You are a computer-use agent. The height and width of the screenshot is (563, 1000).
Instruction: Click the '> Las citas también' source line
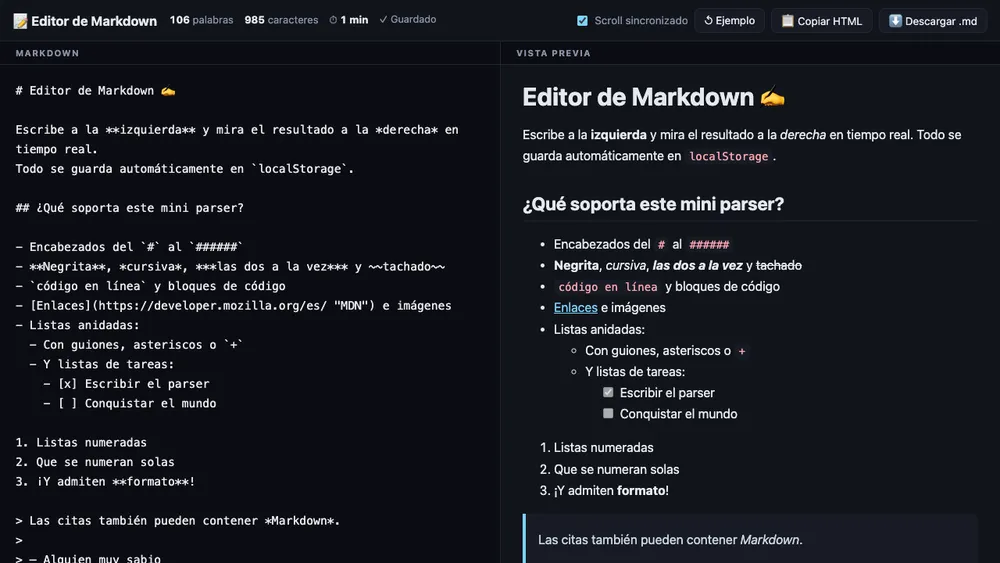coord(178,520)
